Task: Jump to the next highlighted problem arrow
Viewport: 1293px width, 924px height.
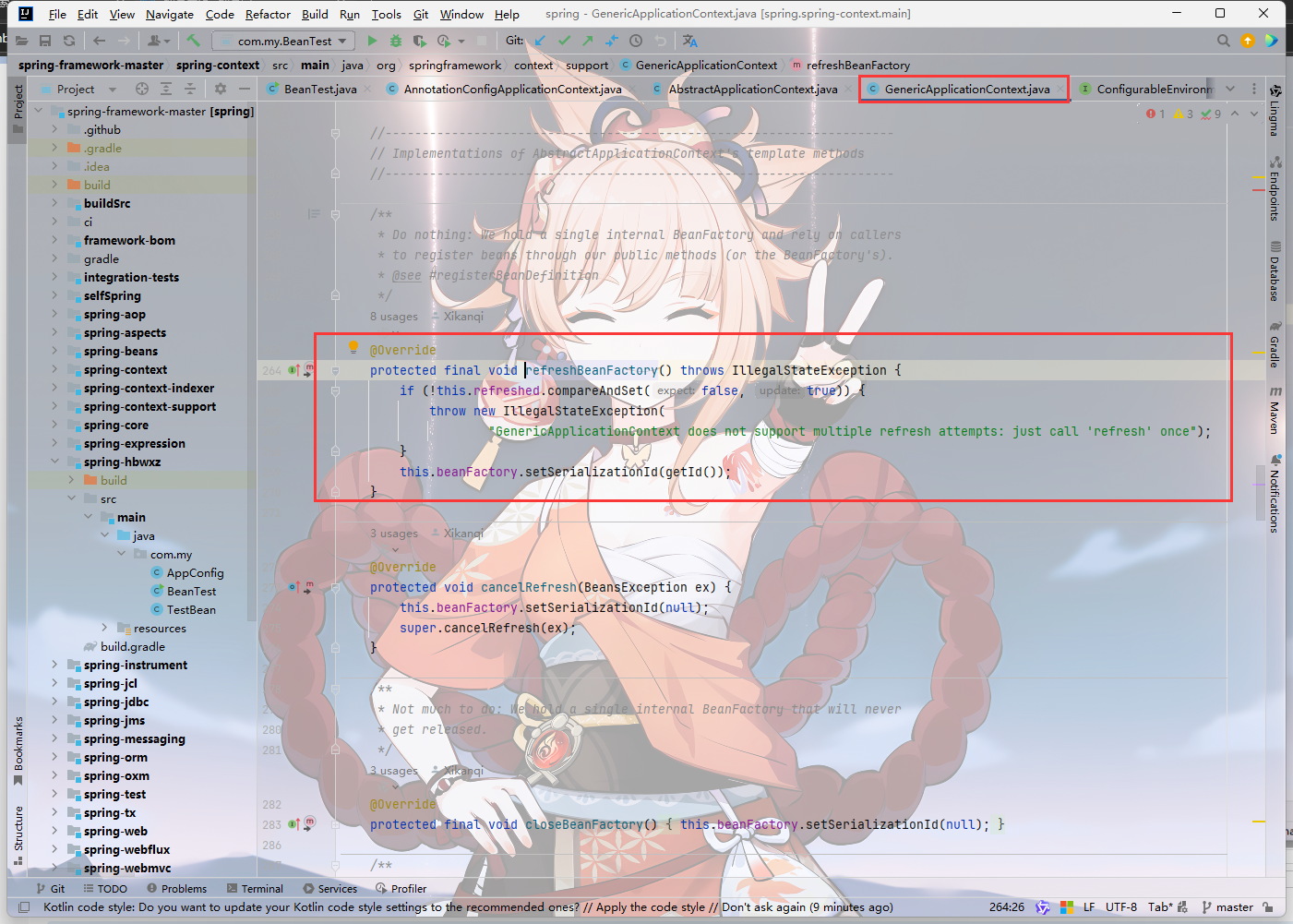Action: pyautogui.click(x=1254, y=114)
